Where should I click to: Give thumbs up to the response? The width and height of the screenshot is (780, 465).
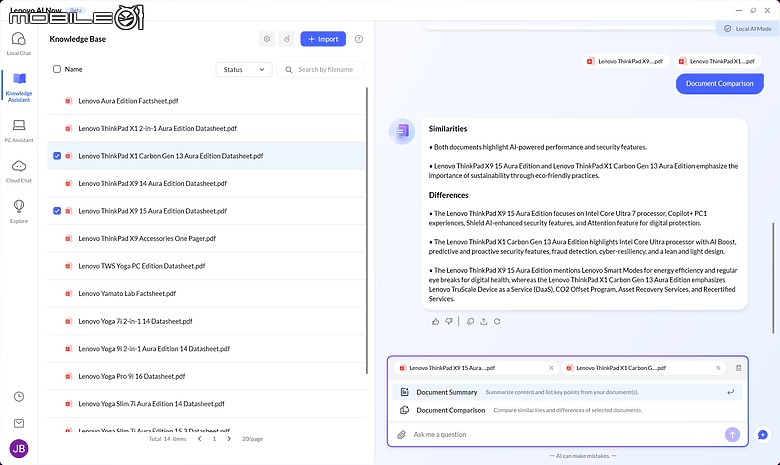pyautogui.click(x=436, y=322)
